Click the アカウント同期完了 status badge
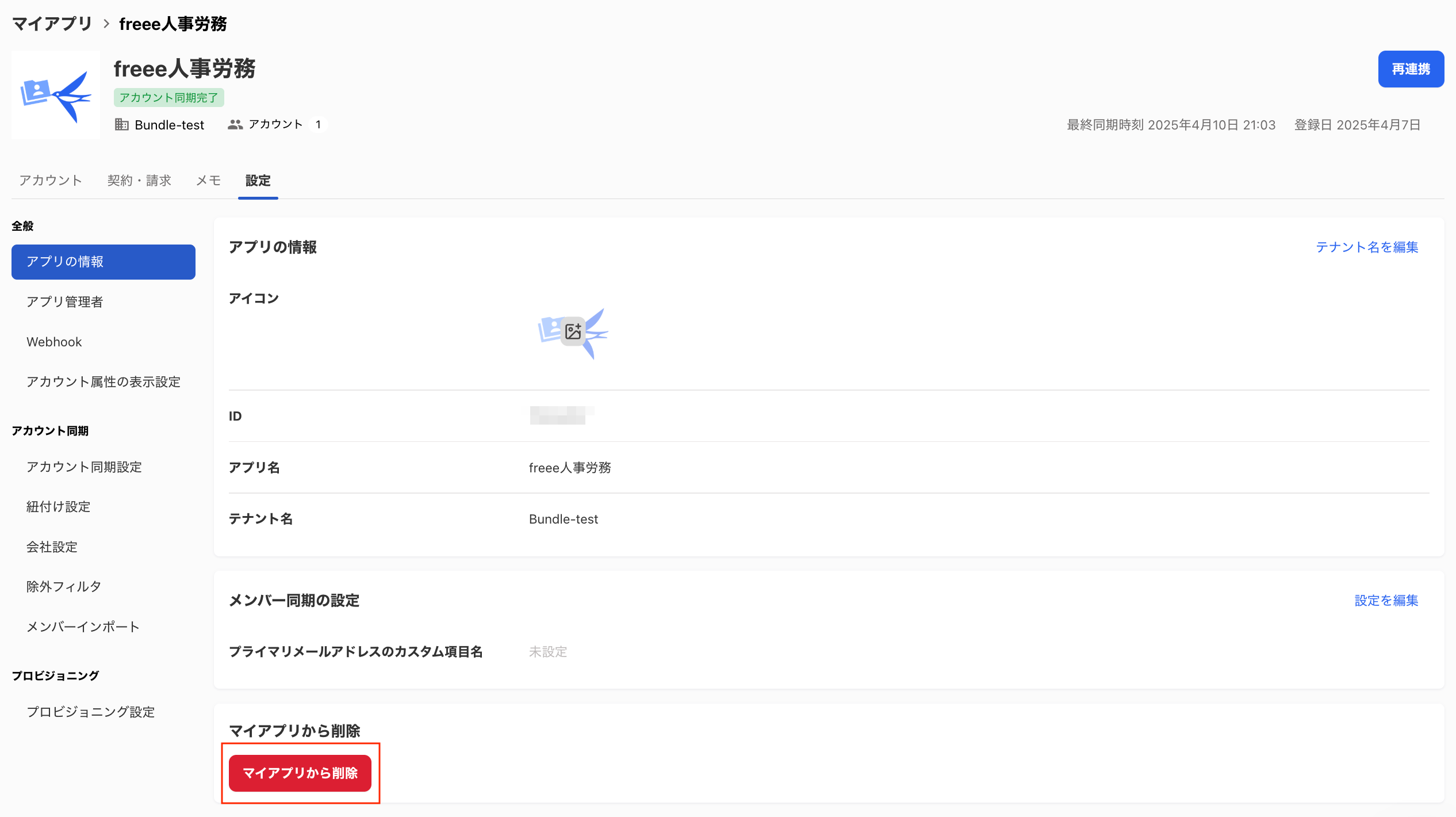The image size is (1456, 817). click(x=169, y=98)
